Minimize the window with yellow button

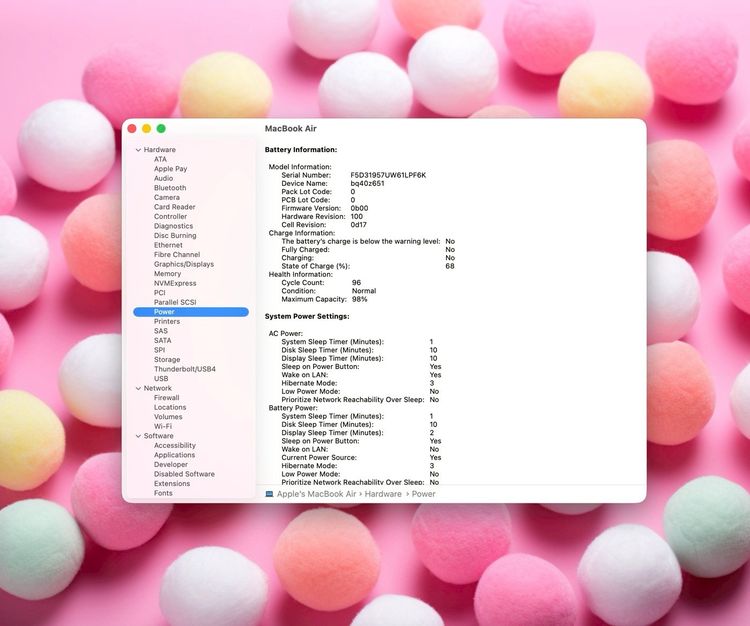(x=146, y=129)
